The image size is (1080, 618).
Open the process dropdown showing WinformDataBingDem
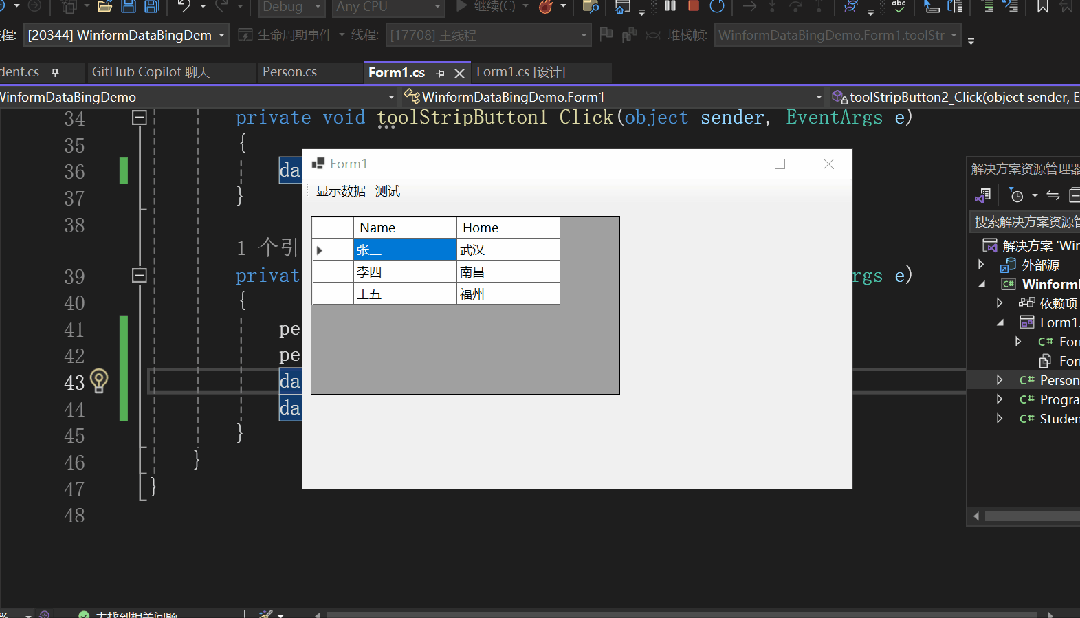tap(126, 35)
